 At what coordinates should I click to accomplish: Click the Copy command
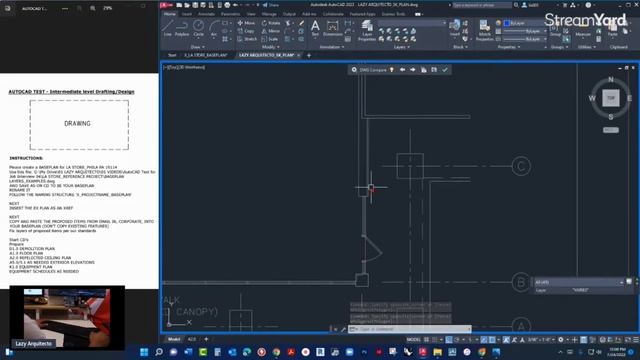(x=246, y=31)
